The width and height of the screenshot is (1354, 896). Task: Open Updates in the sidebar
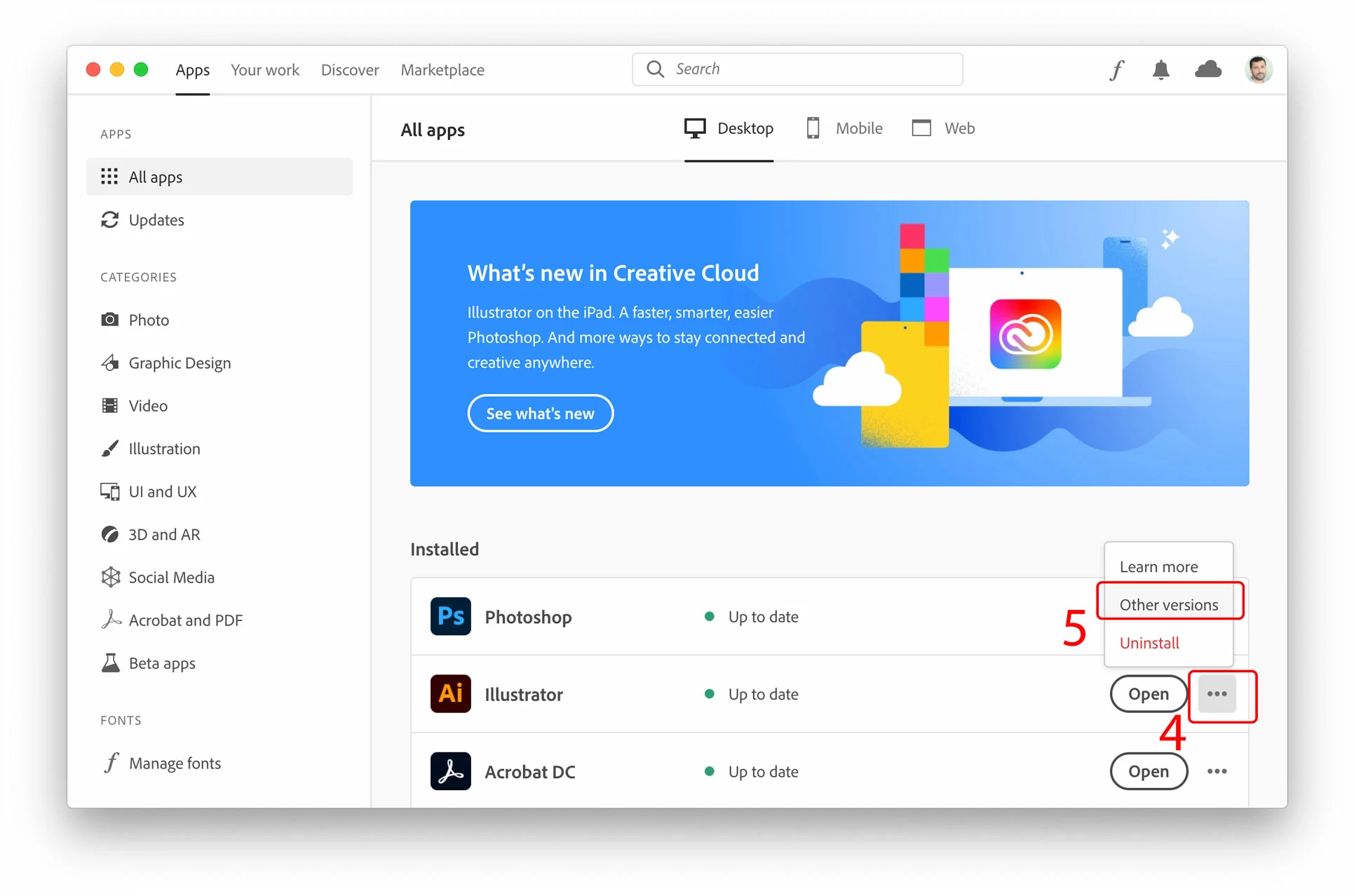(x=156, y=219)
